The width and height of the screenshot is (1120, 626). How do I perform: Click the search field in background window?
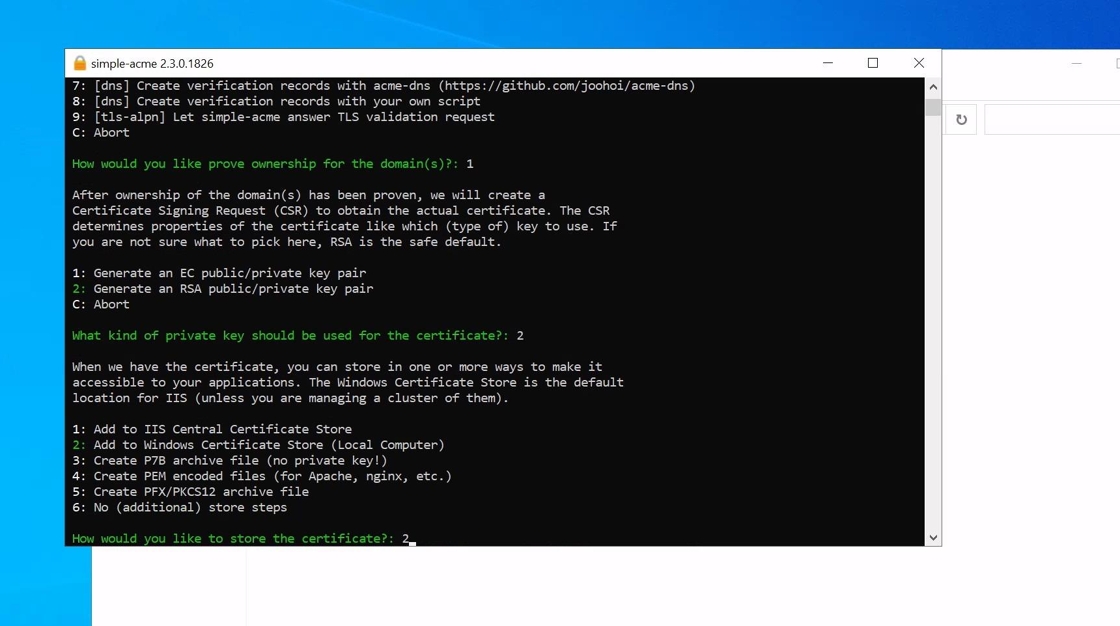click(x=1051, y=120)
